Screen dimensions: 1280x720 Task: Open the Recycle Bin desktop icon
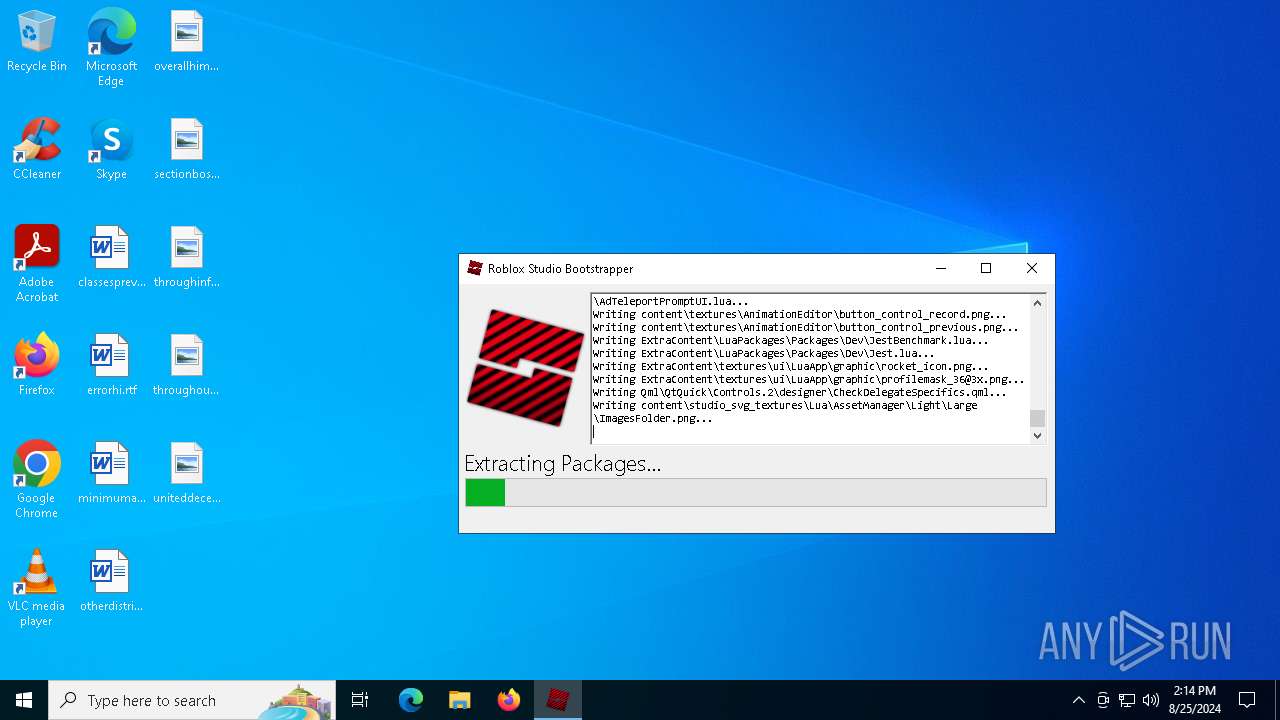coord(37,42)
